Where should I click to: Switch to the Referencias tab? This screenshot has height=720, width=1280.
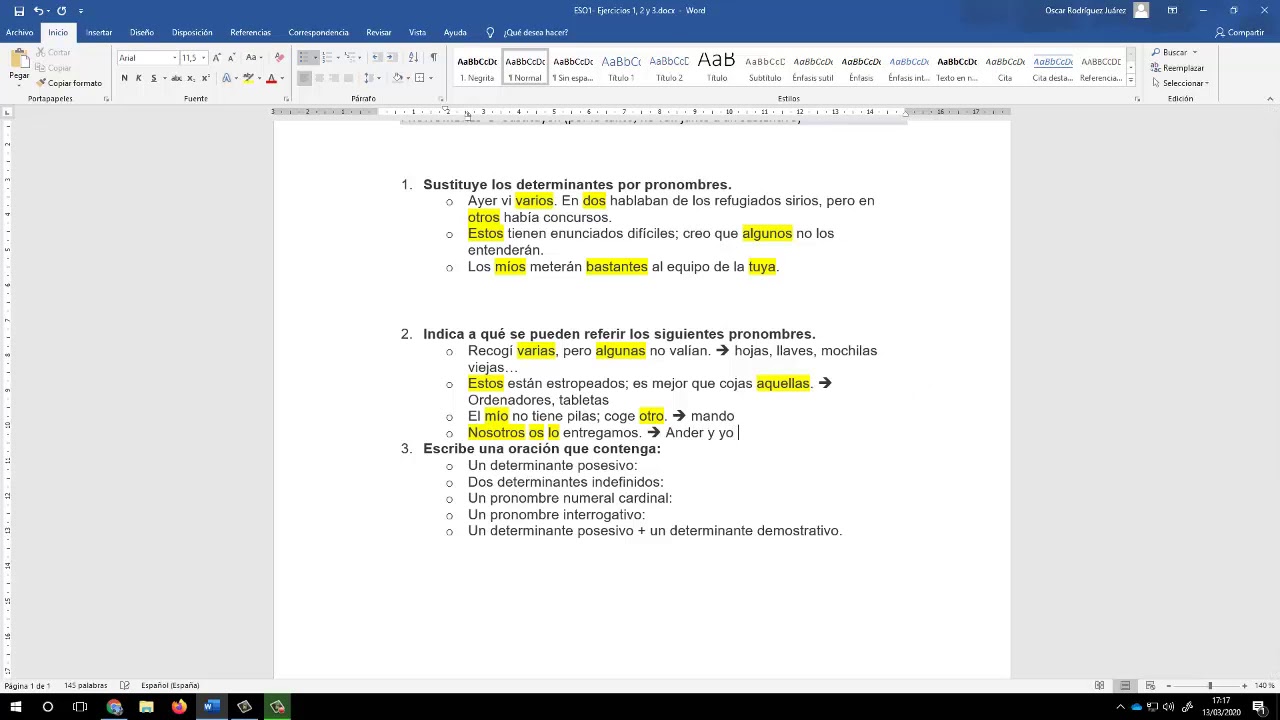(250, 32)
